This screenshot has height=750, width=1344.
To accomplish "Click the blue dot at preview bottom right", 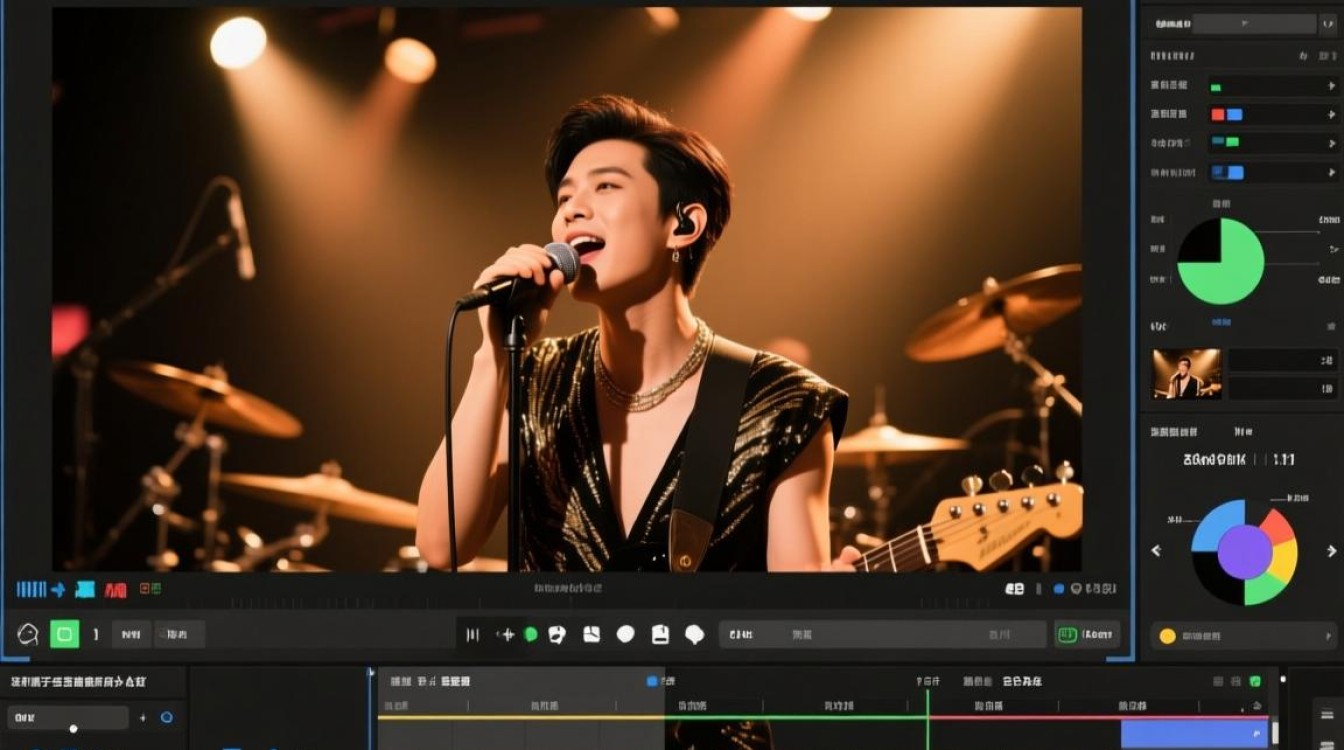I will point(1059,589).
